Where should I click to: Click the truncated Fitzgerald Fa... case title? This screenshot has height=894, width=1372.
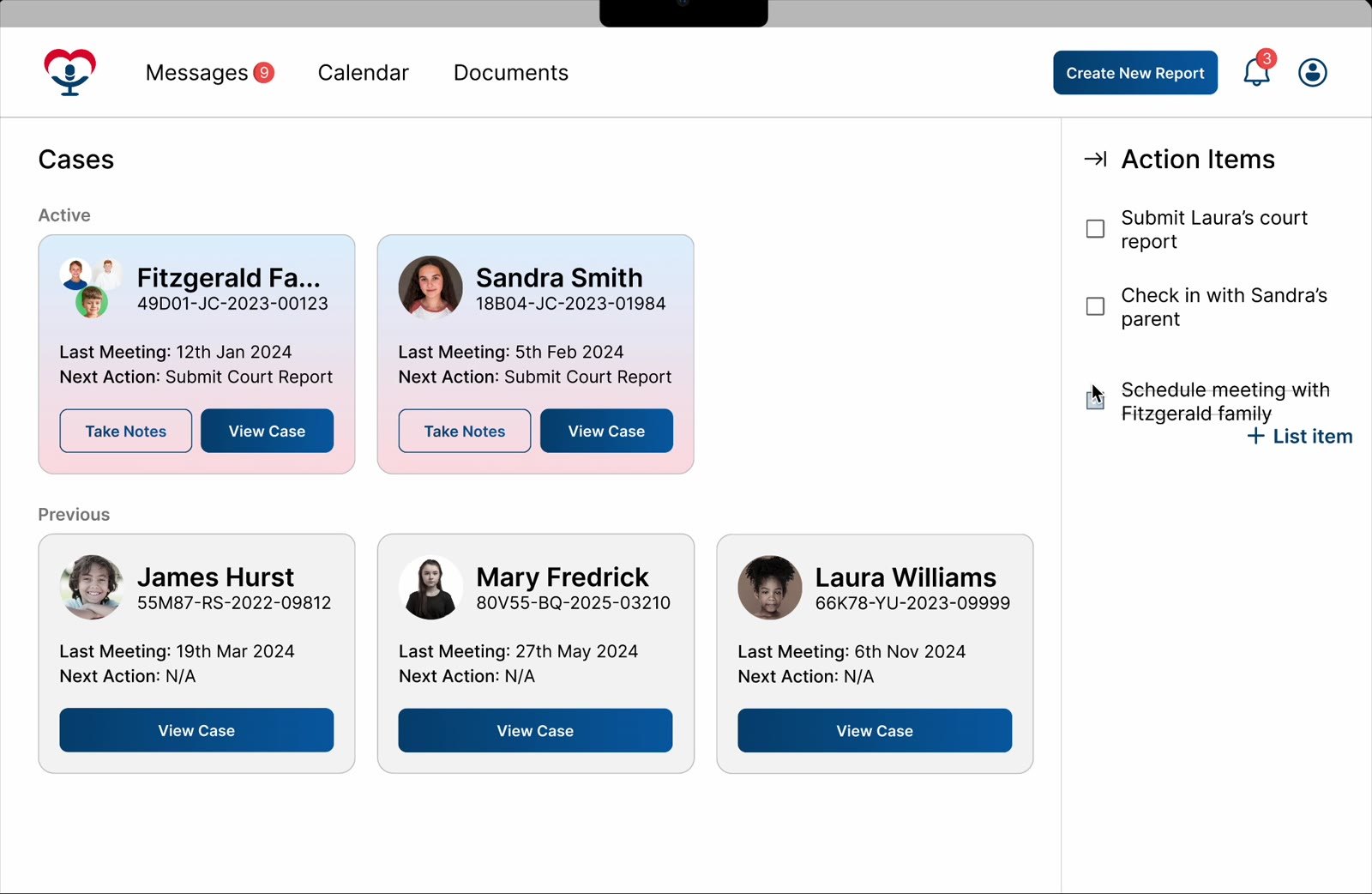pos(229,277)
